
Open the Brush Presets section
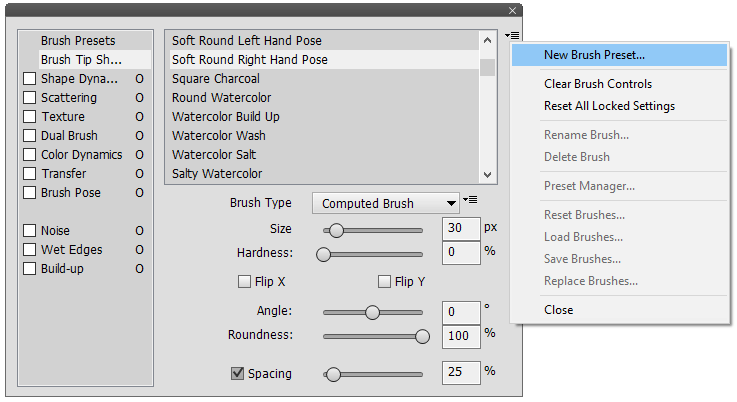tap(78, 41)
